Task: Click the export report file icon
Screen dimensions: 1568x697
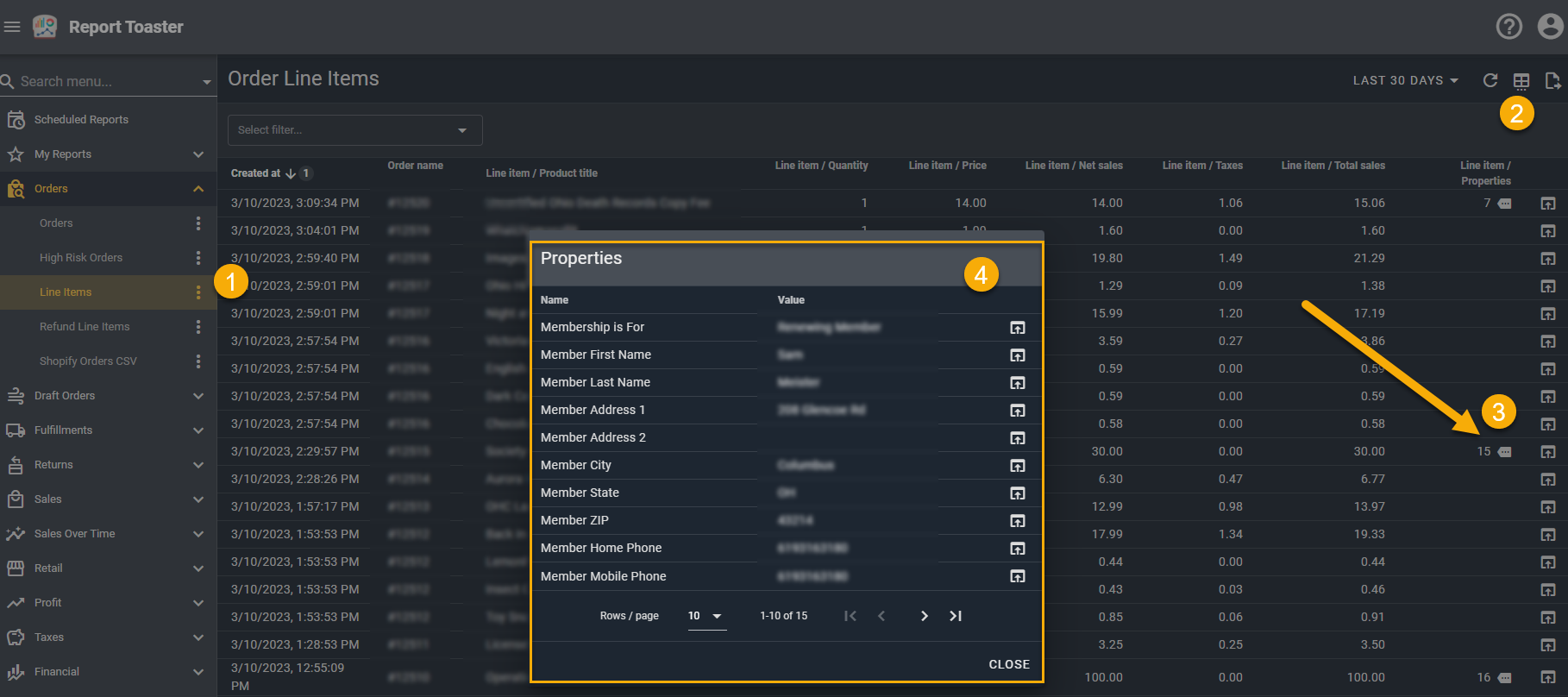Action: pyautogui.click(x=1552, y=80)
